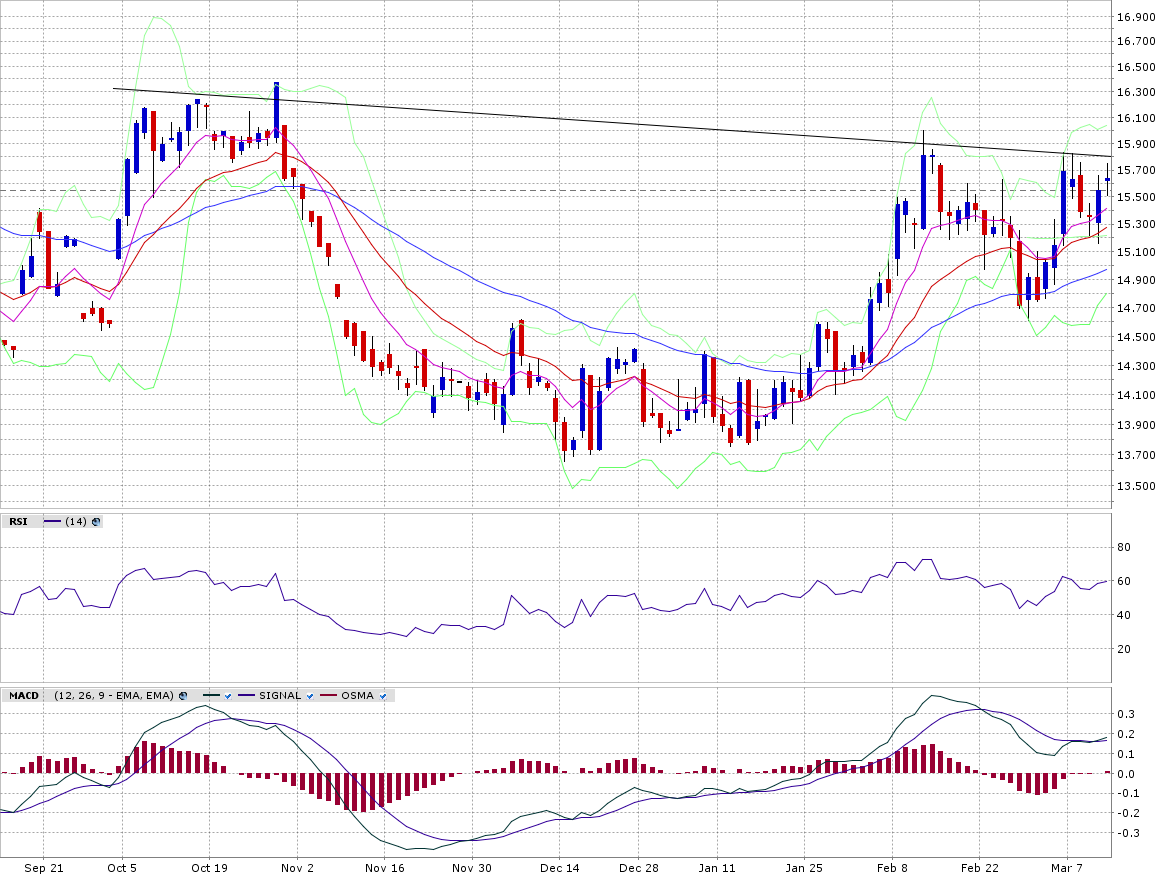
Task: Click the RSI 20 level label
Action: tap(1124, 649)
